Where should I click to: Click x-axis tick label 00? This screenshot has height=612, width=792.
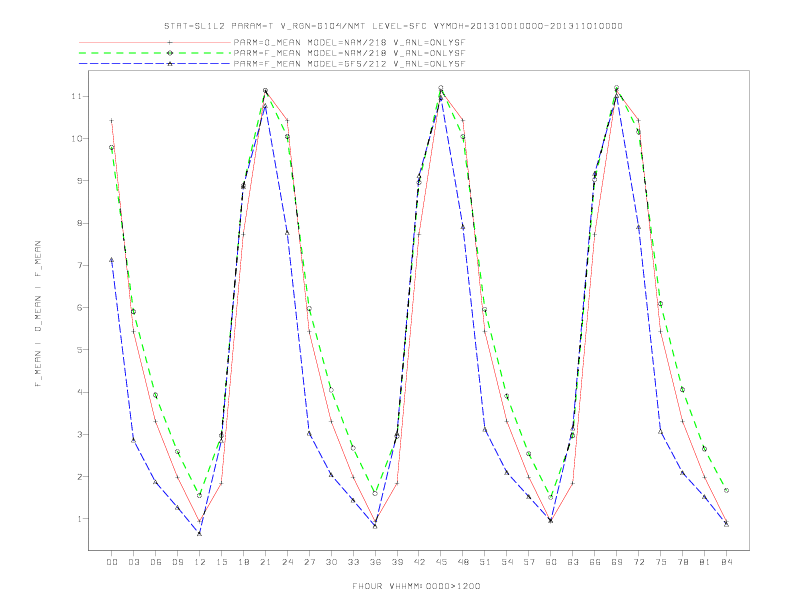pos(112,562)
